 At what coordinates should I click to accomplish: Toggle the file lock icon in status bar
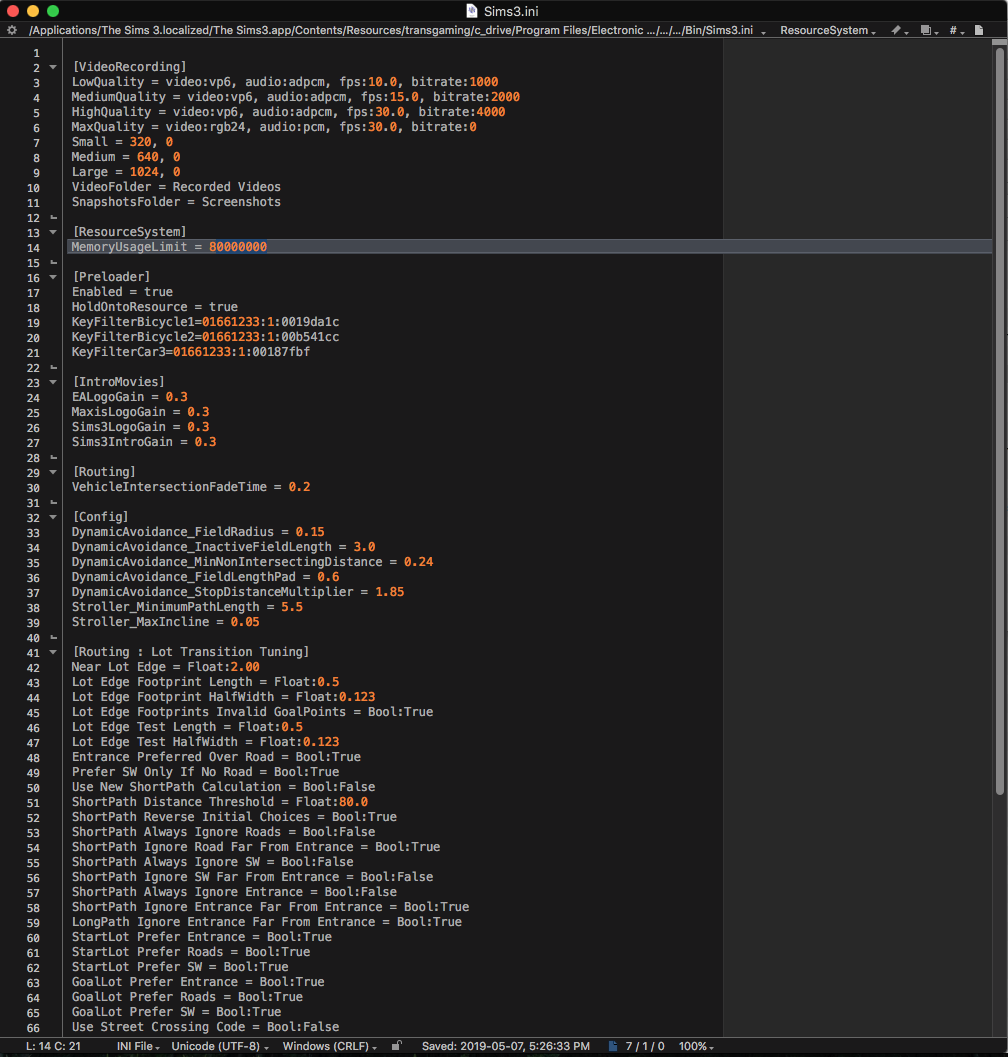396,1046
